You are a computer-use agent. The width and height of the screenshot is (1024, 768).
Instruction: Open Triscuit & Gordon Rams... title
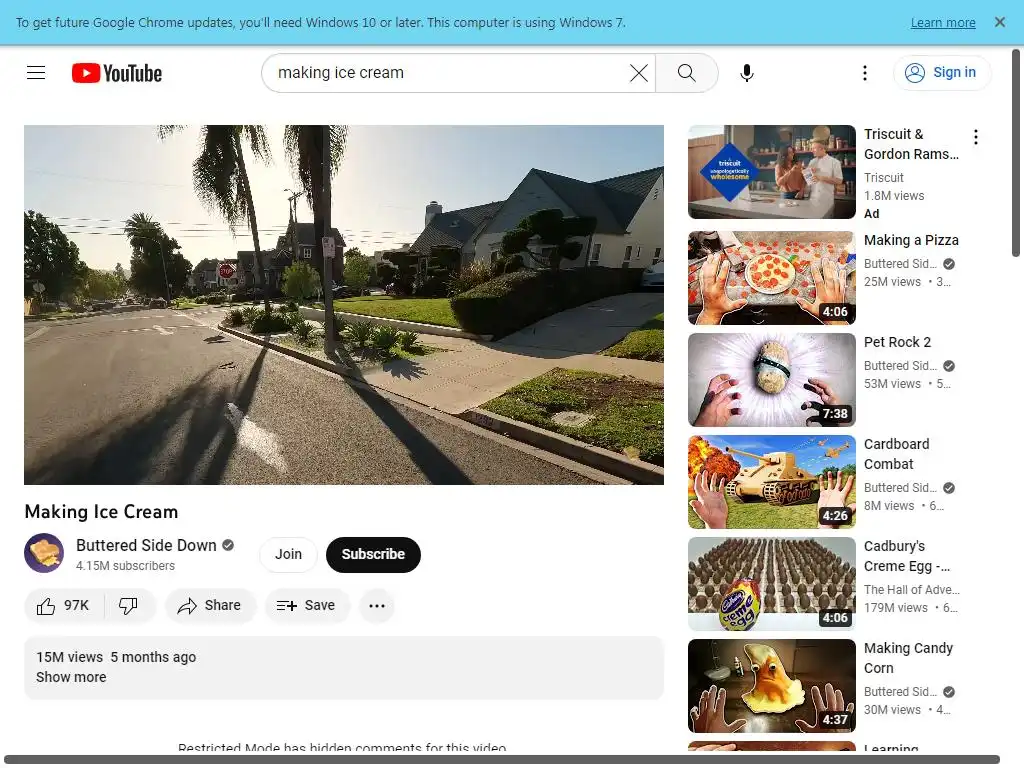click(911, 144)
